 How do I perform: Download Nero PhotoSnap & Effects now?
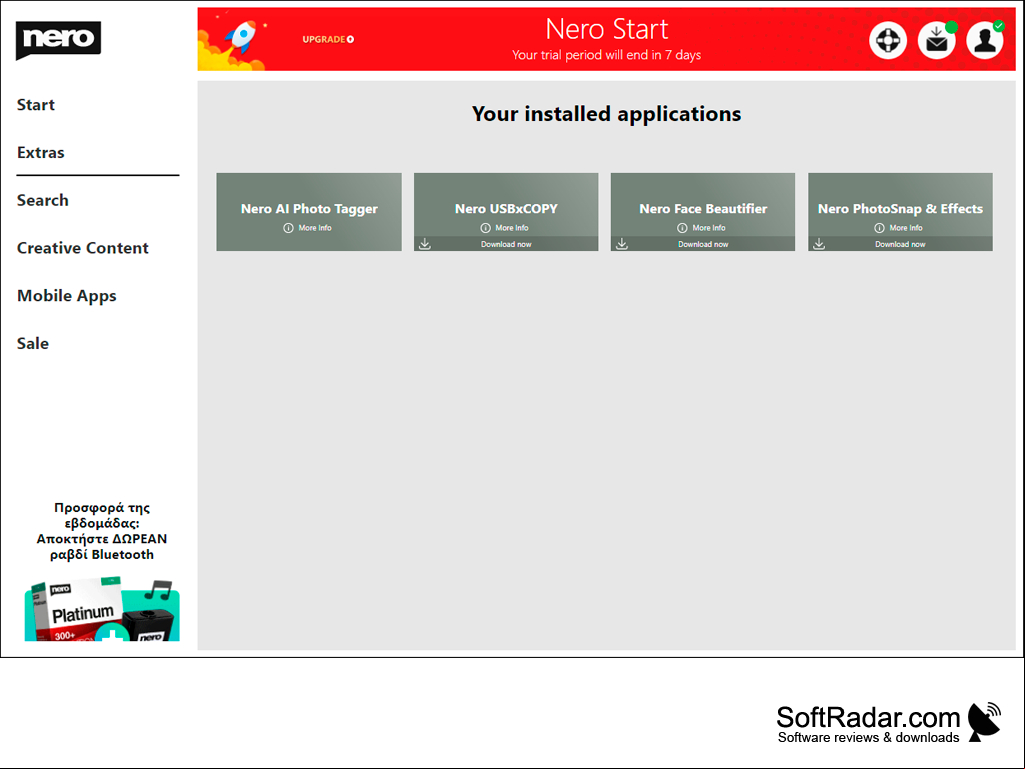pyautogui.click(x=900, y=244)
